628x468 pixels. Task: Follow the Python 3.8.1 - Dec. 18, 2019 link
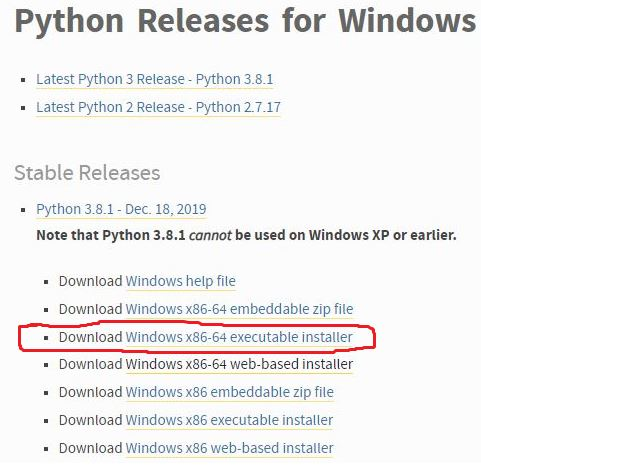coord(121,209)
